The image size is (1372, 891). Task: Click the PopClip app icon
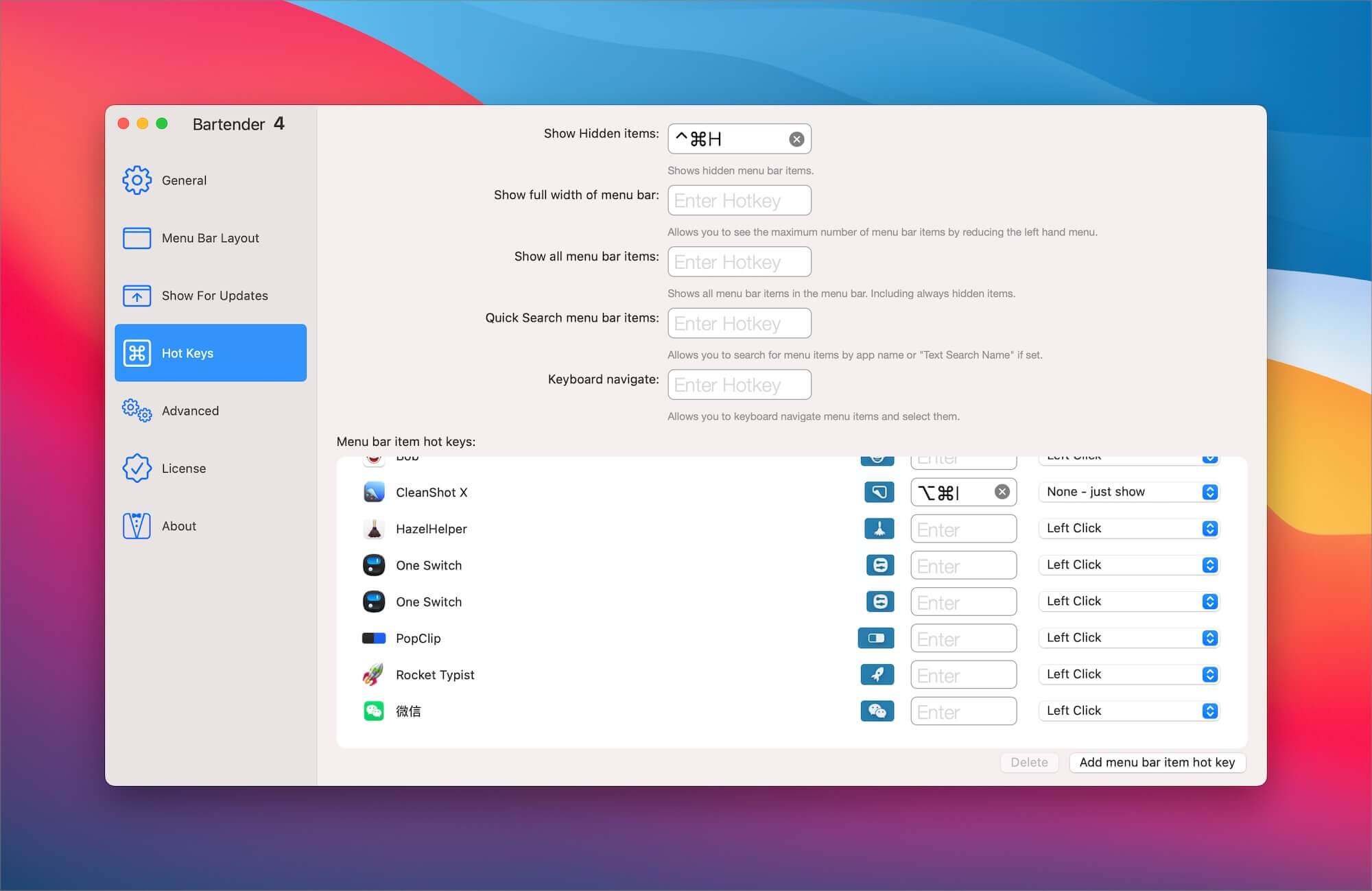tap(374, 638)
